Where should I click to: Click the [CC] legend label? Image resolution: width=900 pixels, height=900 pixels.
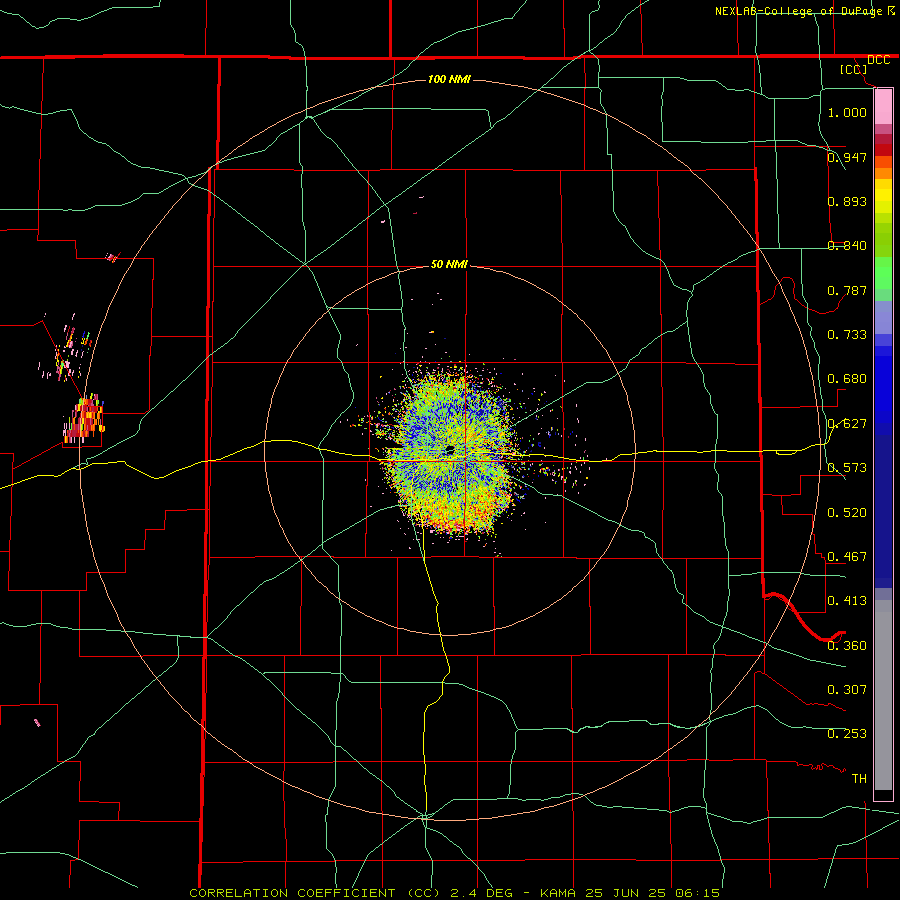(x=854, y=69)
